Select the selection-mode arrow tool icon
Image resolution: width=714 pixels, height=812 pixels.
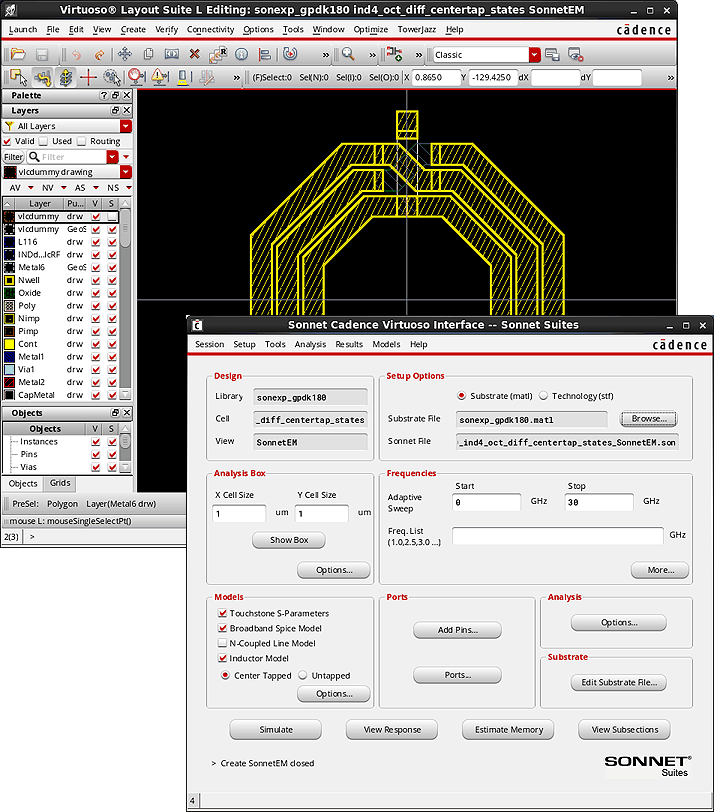(x=19, y=78)
